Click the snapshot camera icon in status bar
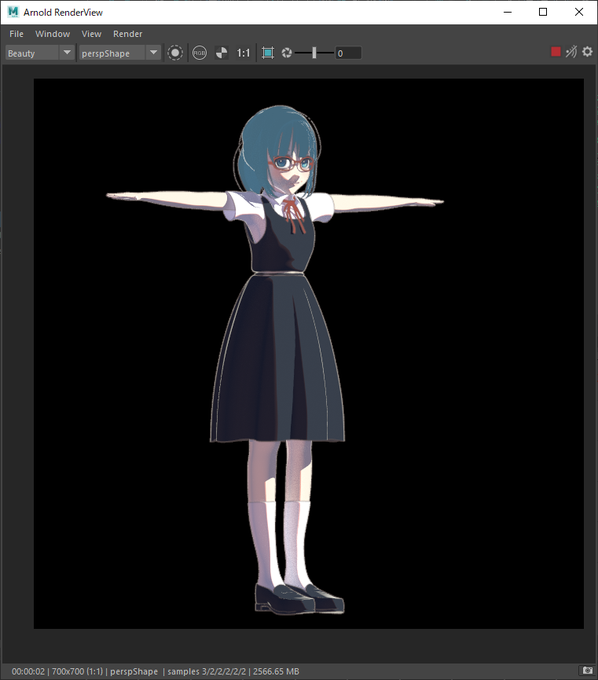This screenshot has width=598, height=680. [587, 670]
